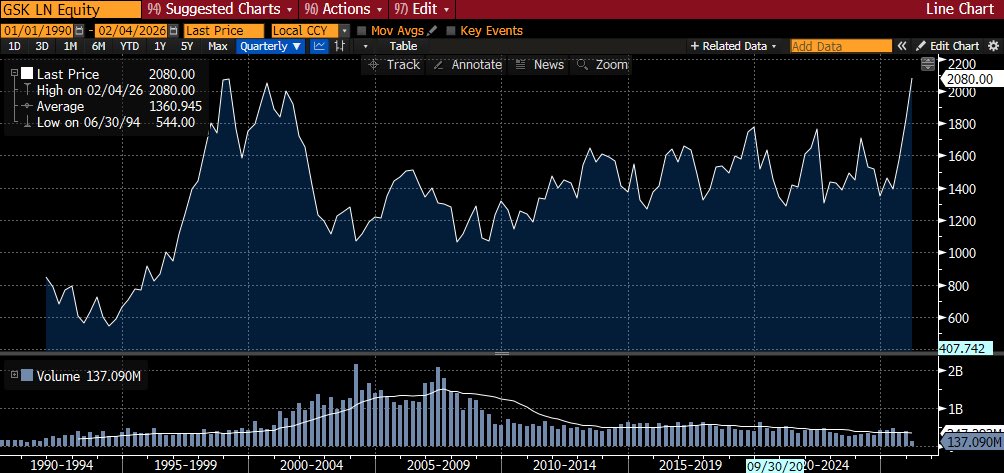Click the 2015-2019 x-axis label
This screenshot has width=1004, height=473.
click(x=690, y=465)
